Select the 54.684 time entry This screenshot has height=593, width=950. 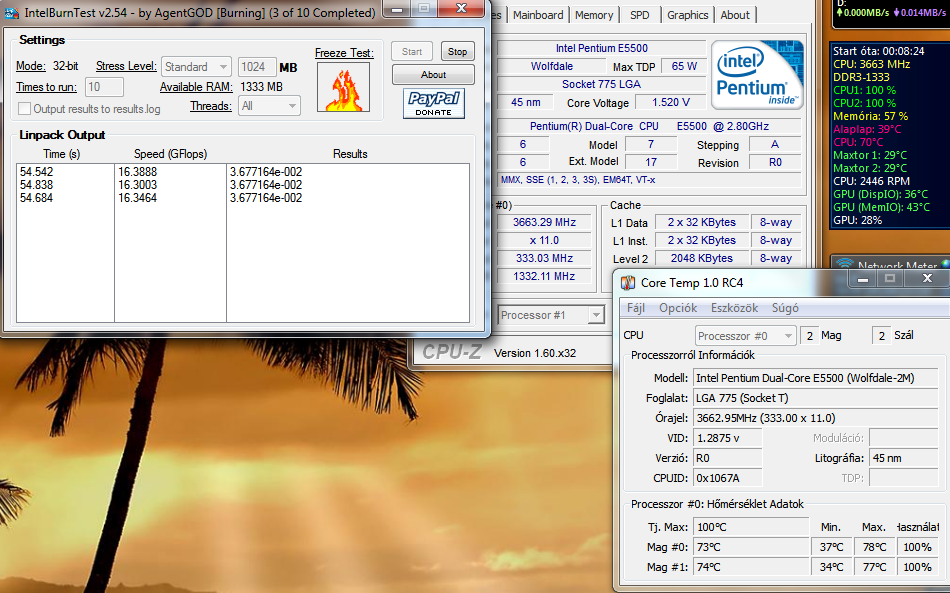click(36, 197)
